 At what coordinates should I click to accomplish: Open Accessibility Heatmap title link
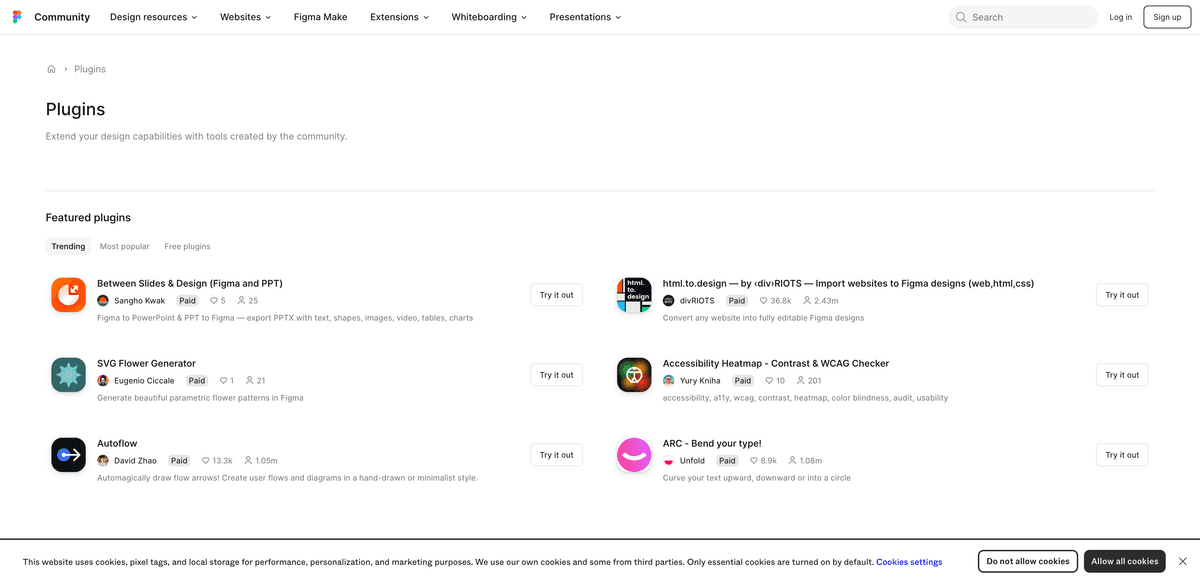(776, 364)
